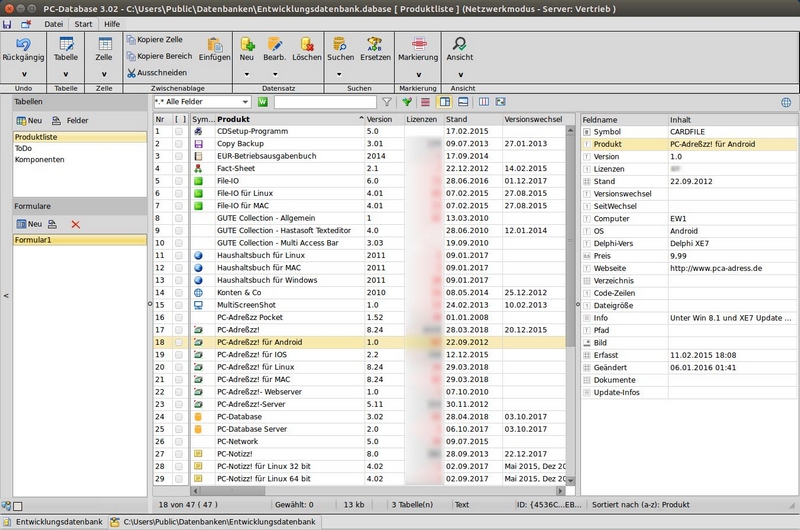Click the icon next to the save disk
Screen dimensions: 800x530
click(26, 24)
